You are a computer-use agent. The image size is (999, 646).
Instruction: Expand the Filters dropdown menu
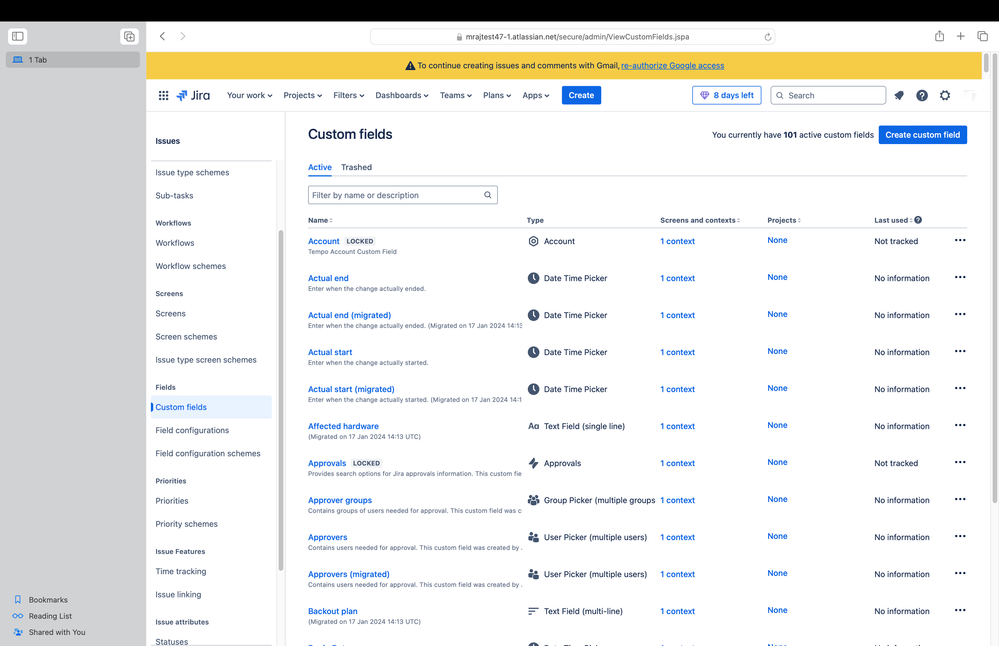(x=349, y=96)
